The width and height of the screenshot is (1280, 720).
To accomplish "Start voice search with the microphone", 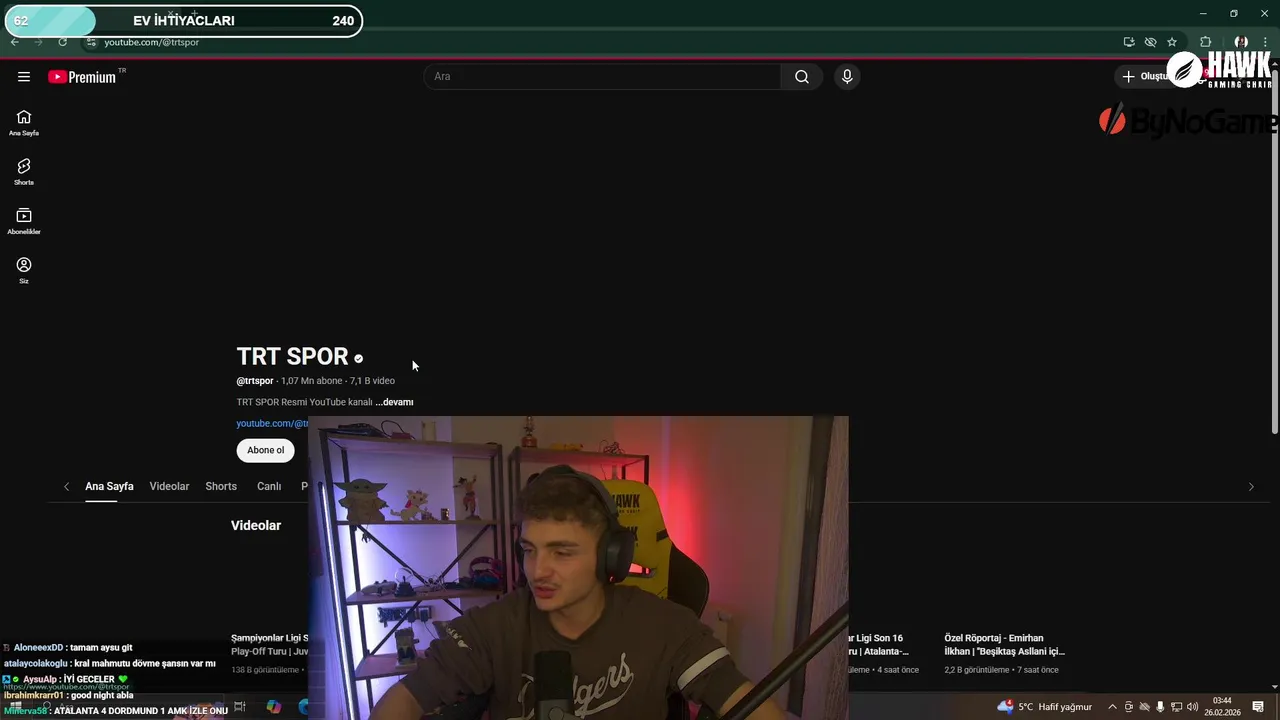I will pyautogui.click(x=847, y=77).
